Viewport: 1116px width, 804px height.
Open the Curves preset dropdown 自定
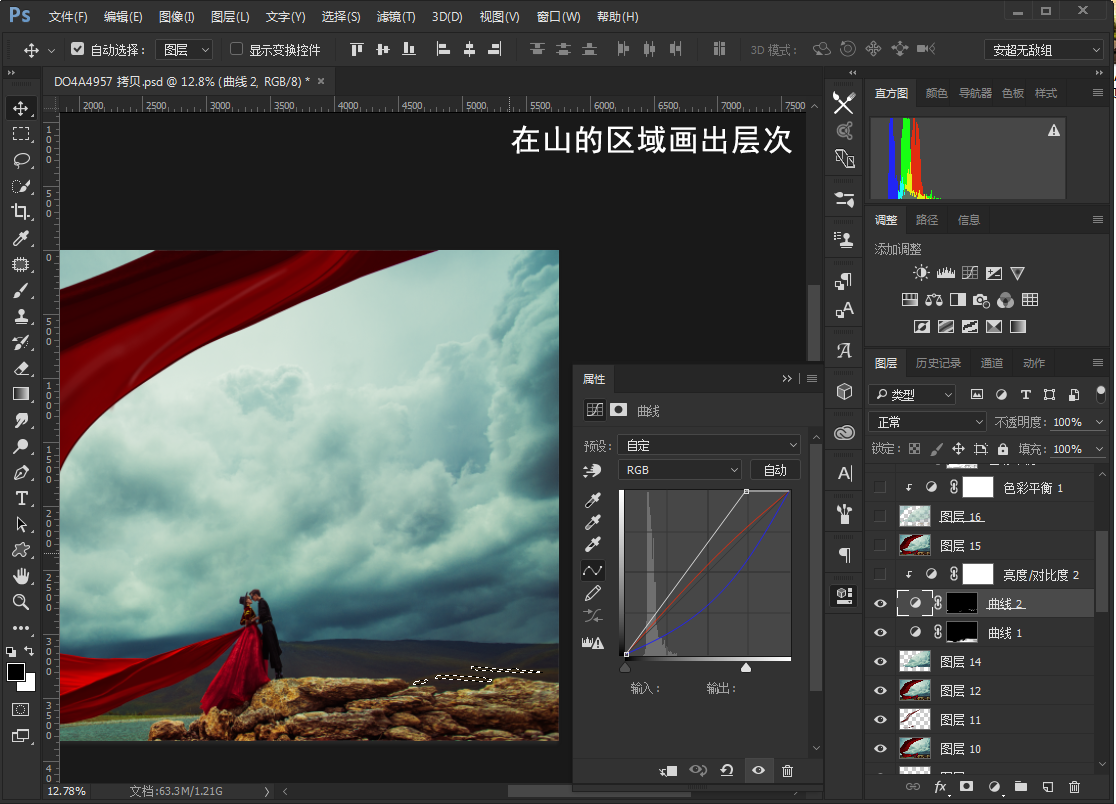(709, 445)
